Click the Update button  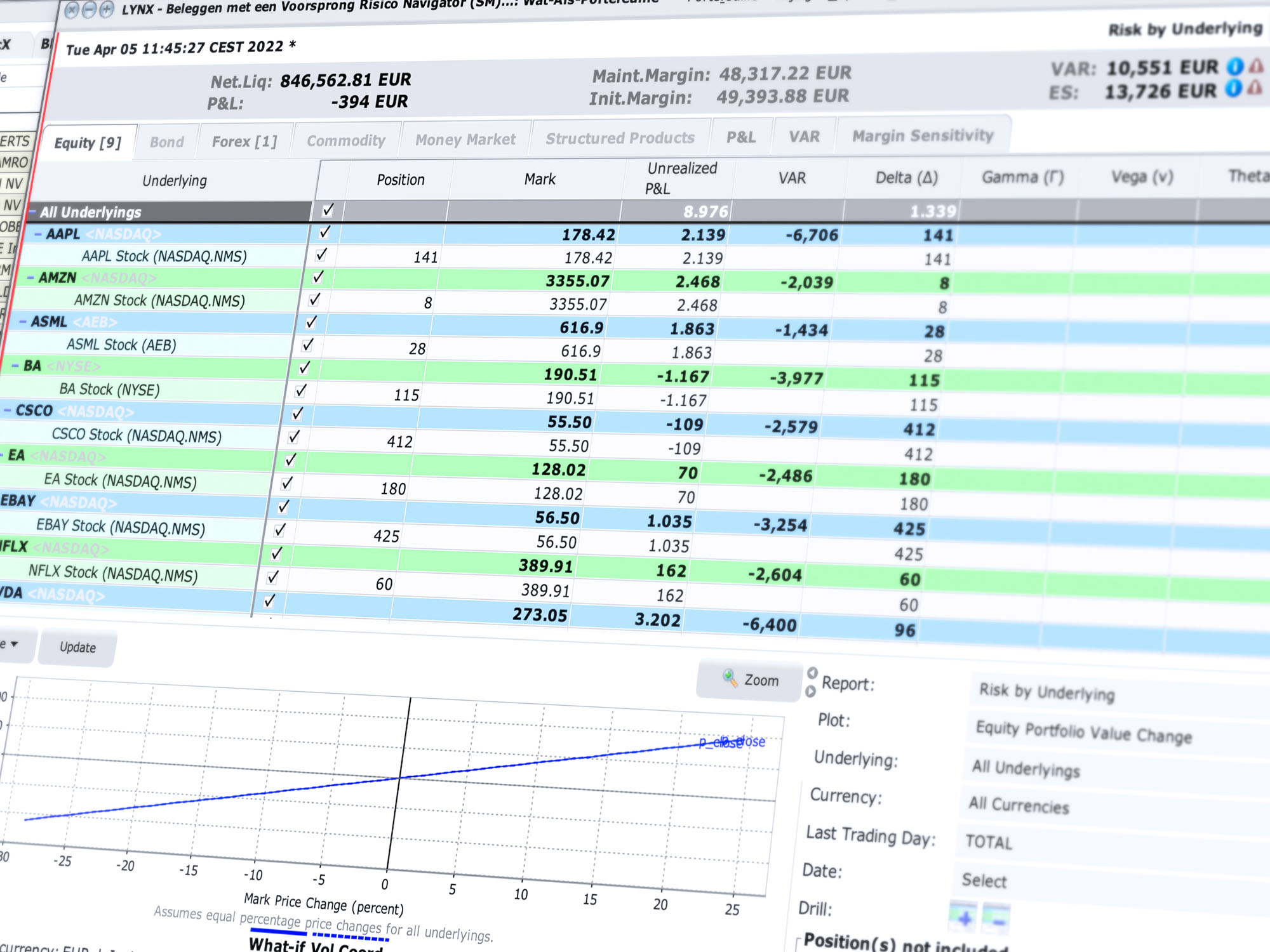[77, 647]
